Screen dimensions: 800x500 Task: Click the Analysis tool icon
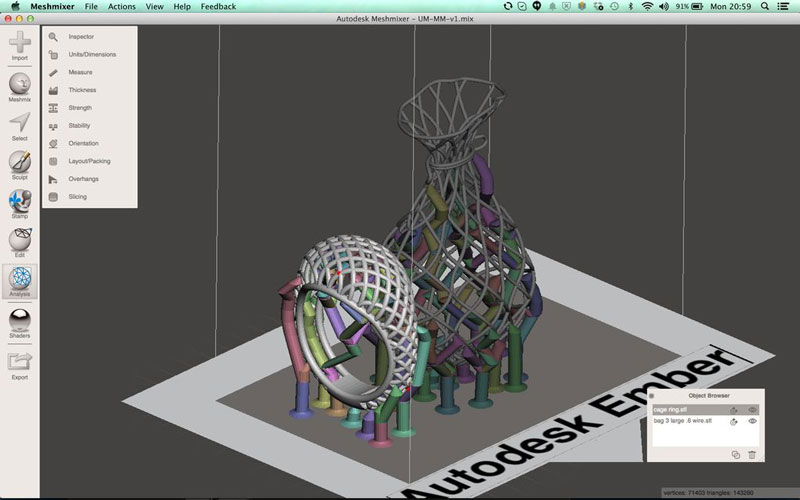click(x=20, y=278)
